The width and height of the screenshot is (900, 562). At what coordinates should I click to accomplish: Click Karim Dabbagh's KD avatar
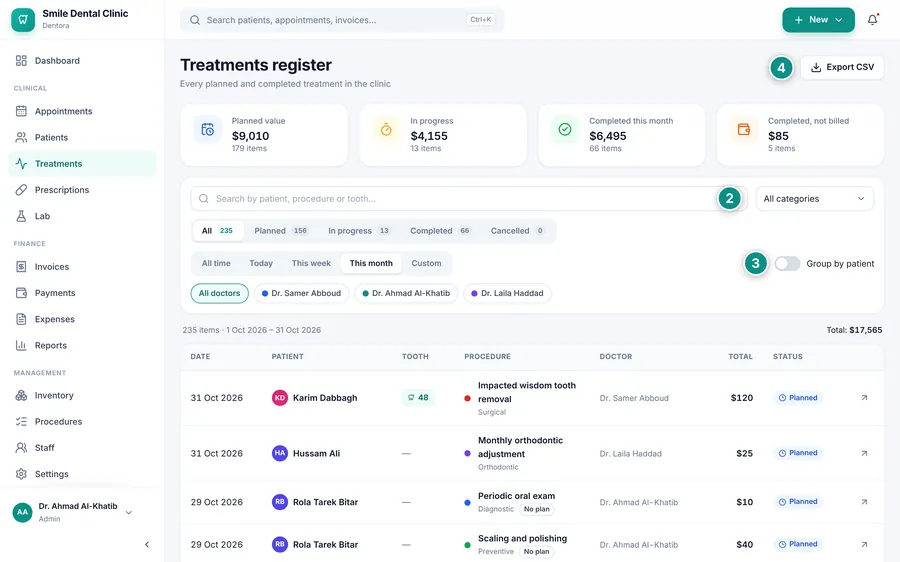pos(280,398)
